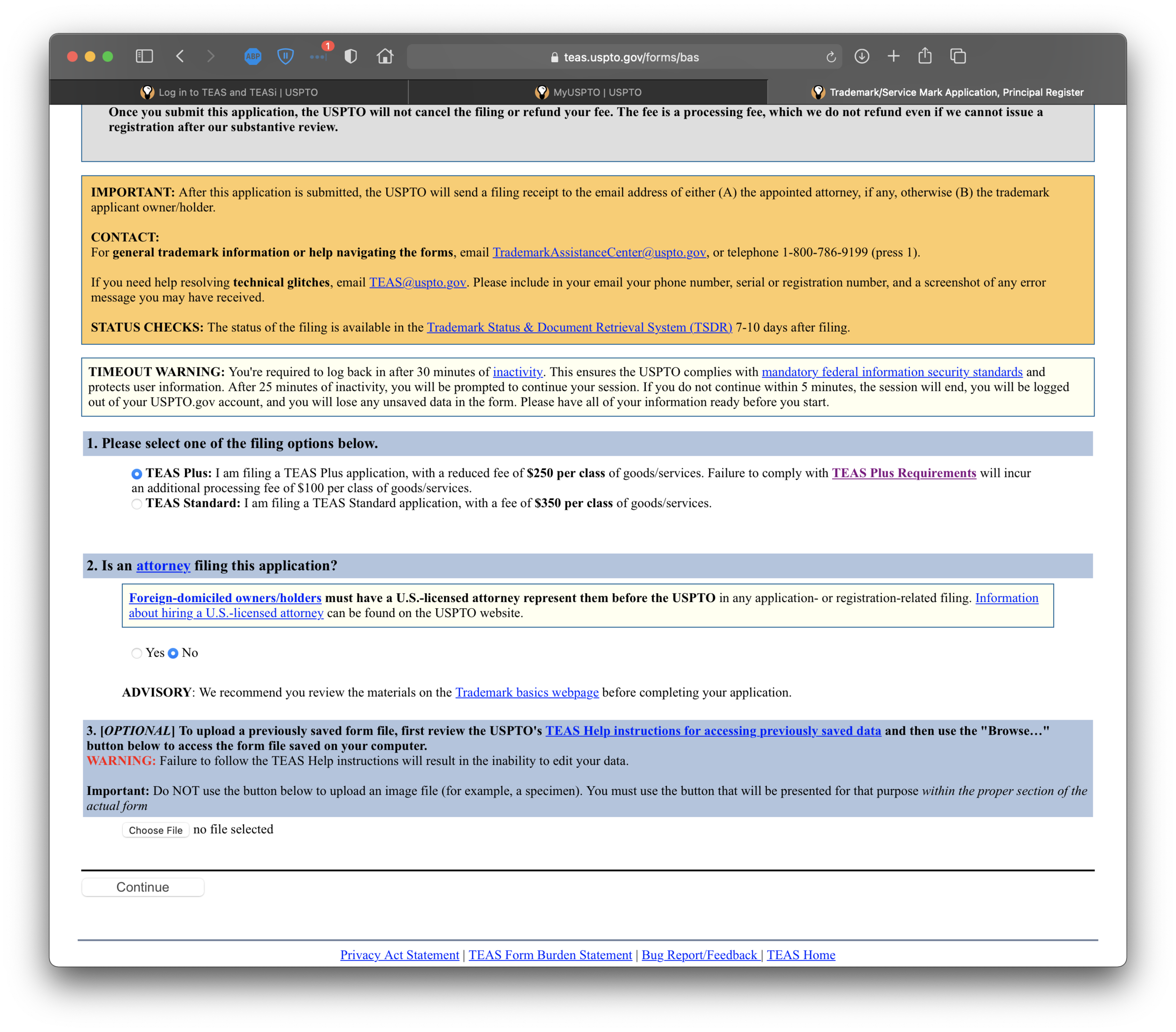Go to the home page icon
Screen dimensions: 1176x1032
(385, 56)
